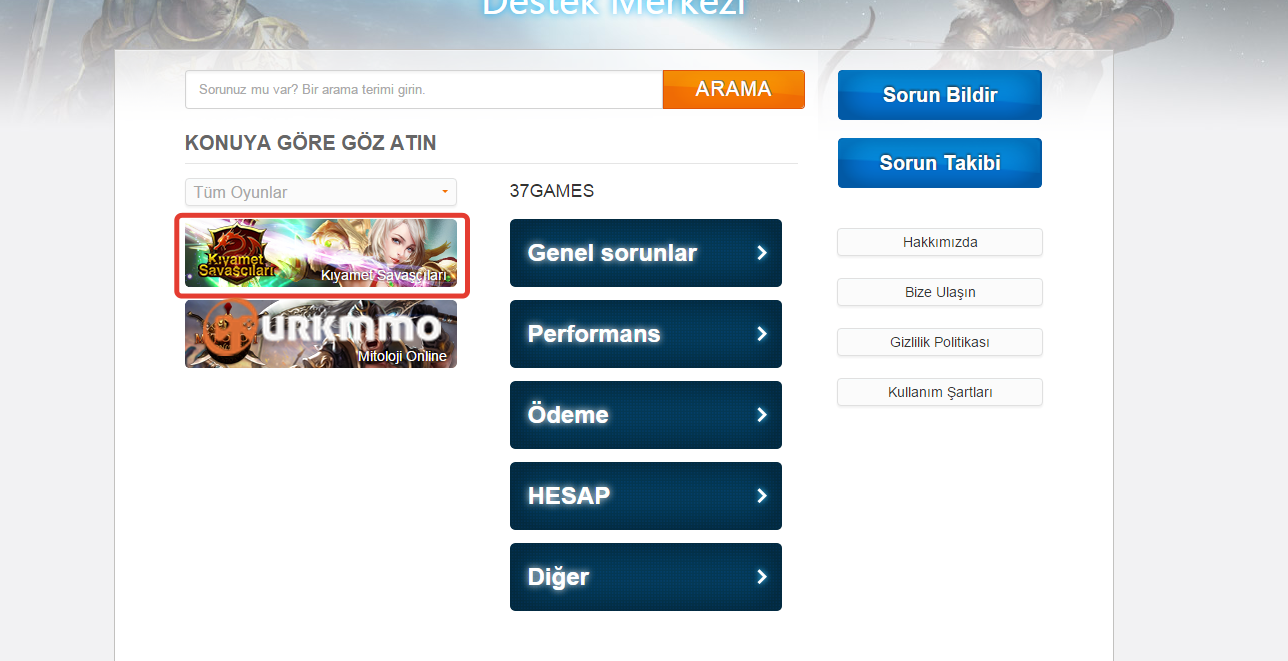Open the Kullanım Şartları link

pyautogui.click(x=940, y=392)
